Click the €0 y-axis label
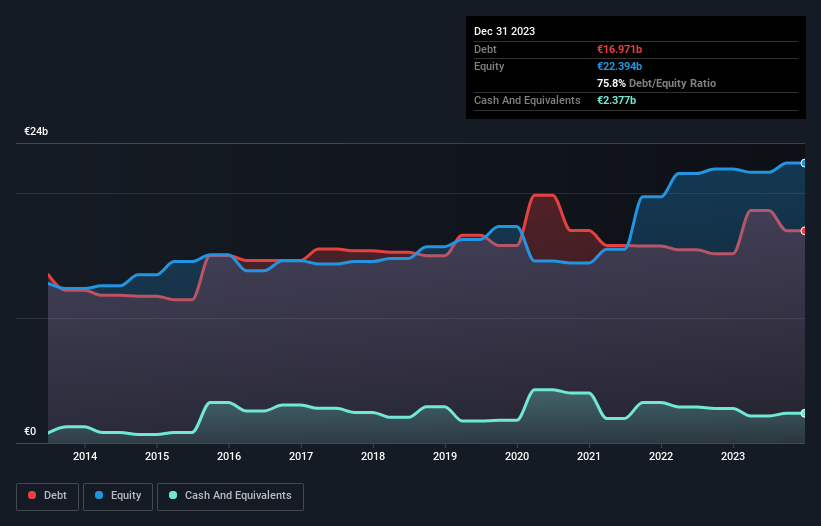This screenshot has width=821, height=526. (30, 432)
